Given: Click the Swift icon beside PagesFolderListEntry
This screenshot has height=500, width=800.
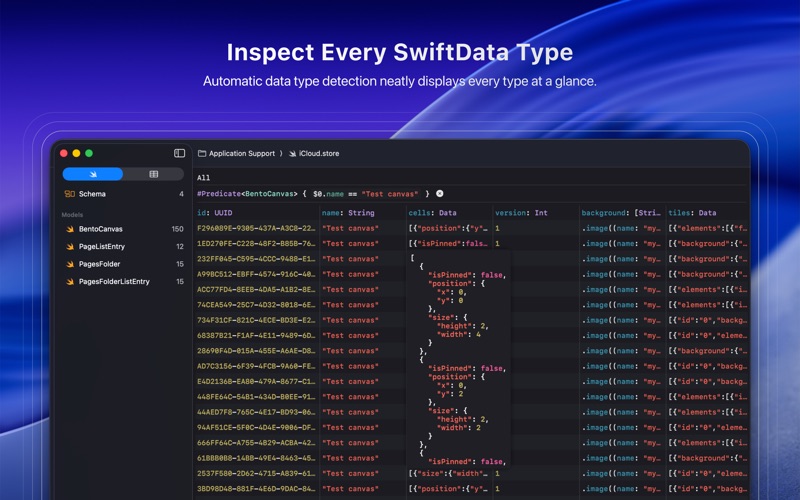Looking at the screenshot, I should tap(70, 281).
